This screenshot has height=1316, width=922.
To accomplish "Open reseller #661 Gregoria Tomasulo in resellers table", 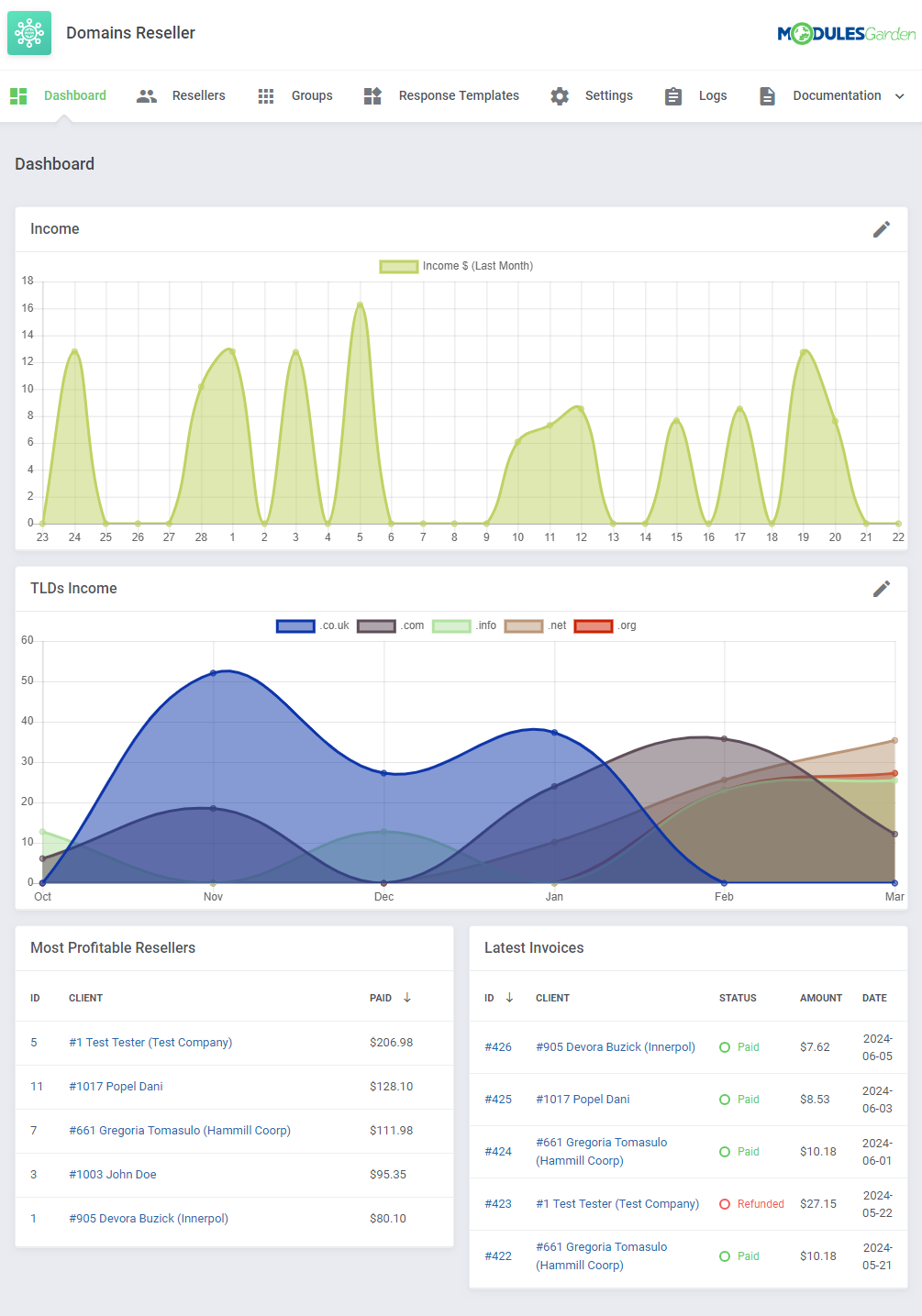I will 180,1131.
